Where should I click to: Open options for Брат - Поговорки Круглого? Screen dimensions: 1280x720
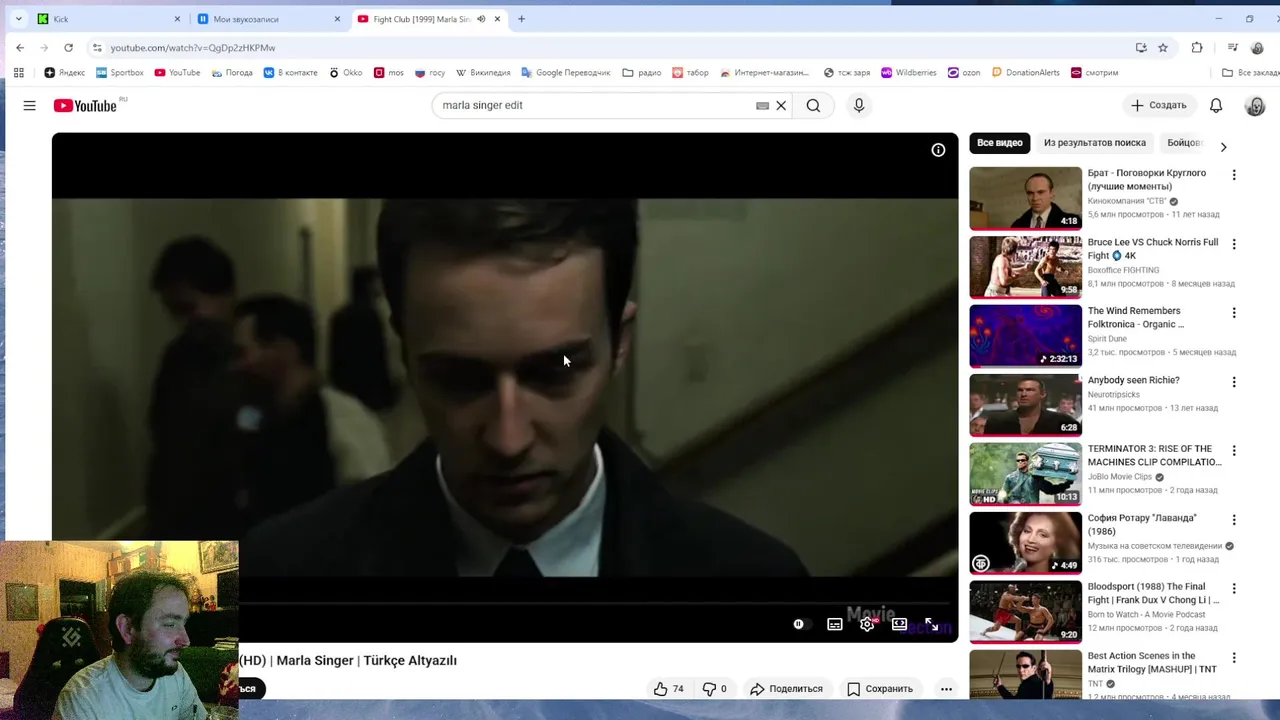point(1234,175)
